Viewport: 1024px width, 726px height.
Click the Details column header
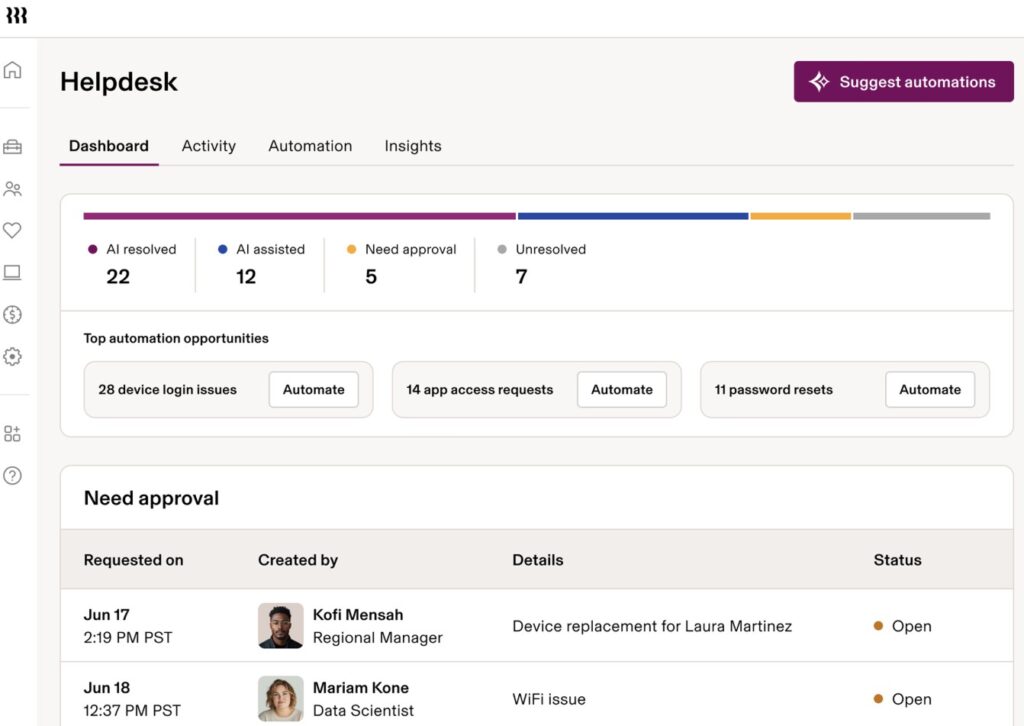(537, 560)
